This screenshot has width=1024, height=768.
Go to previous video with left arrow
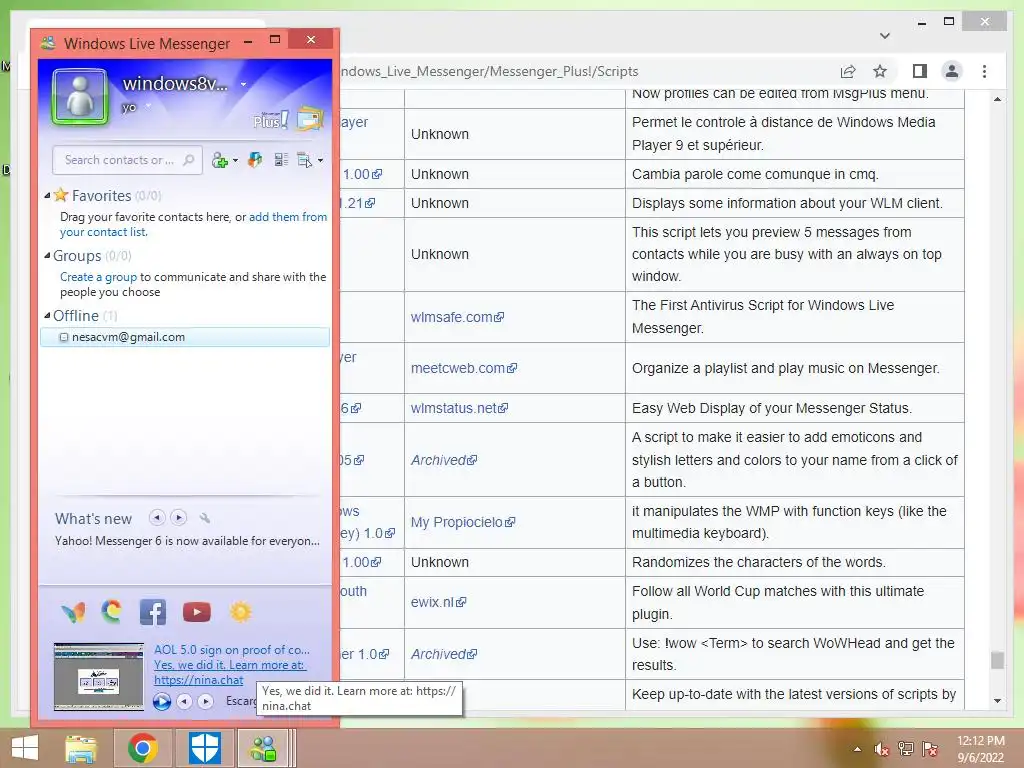click(185, 701)
